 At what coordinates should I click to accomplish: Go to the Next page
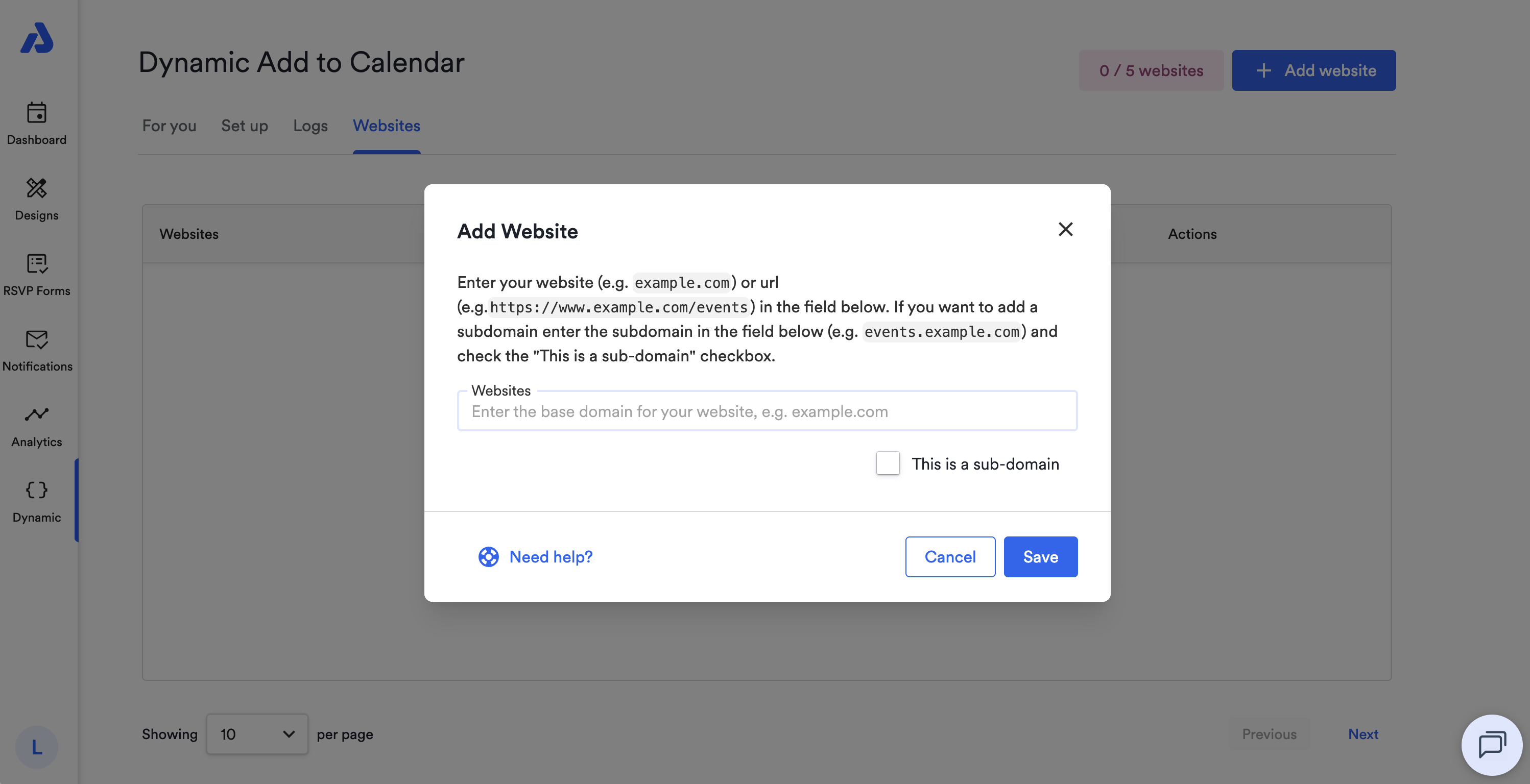pos(1362,734)
